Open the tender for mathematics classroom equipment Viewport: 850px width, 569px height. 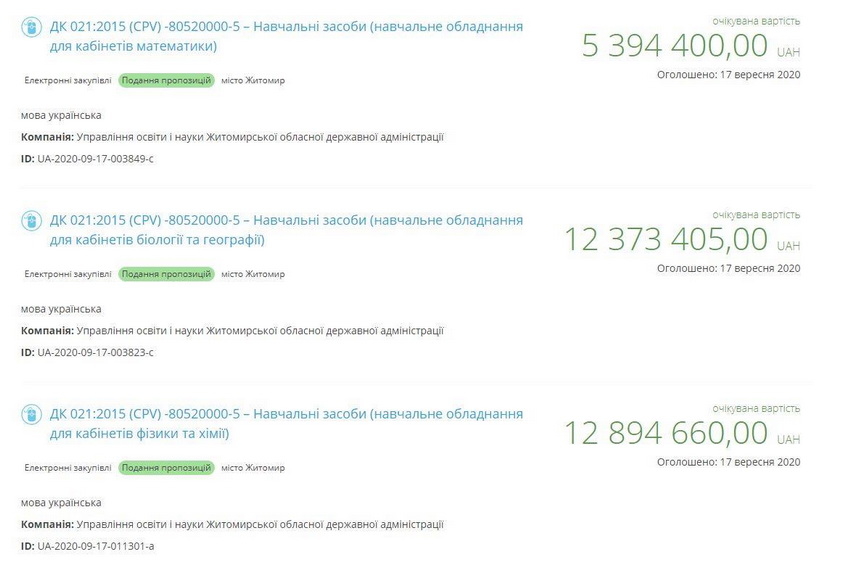point(286,36)
